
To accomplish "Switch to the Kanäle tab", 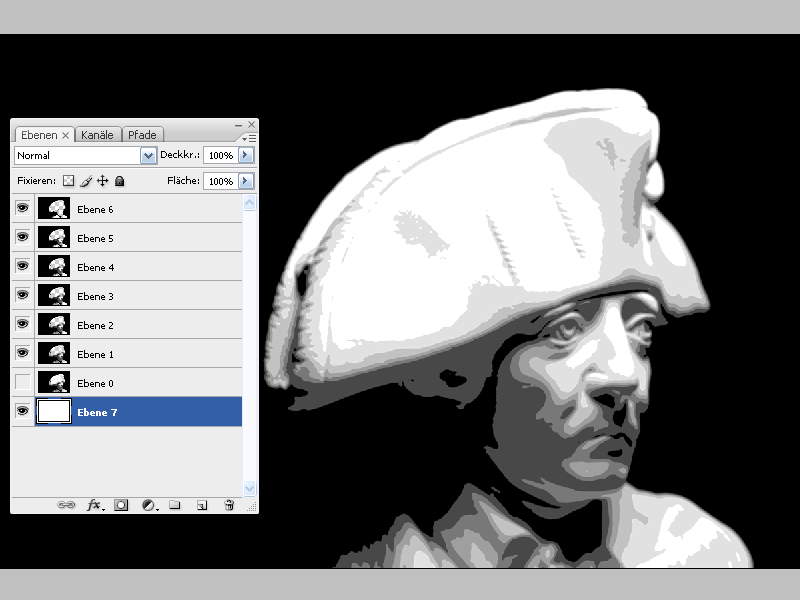I will tap(97, 135).
